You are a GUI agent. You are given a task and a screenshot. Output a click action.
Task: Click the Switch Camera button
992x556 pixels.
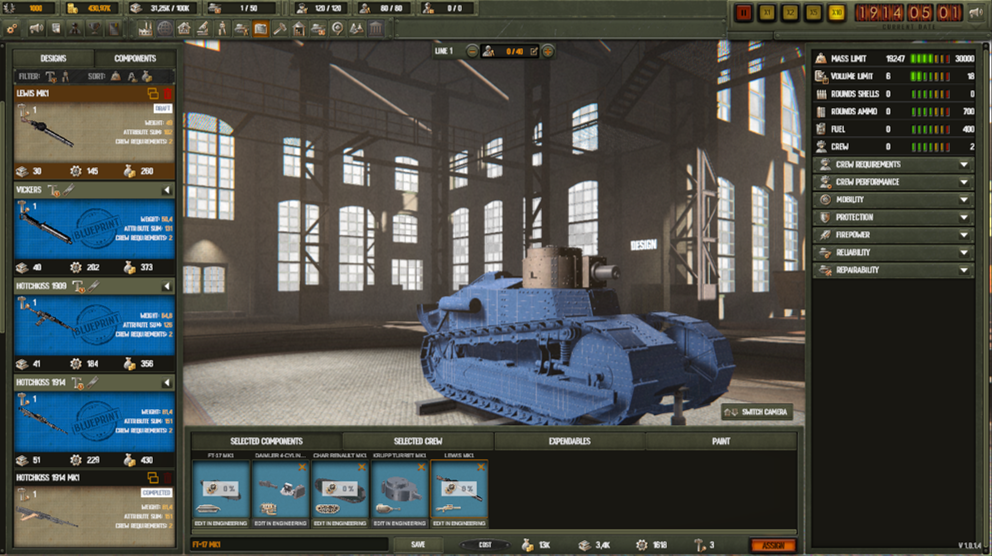757,412
